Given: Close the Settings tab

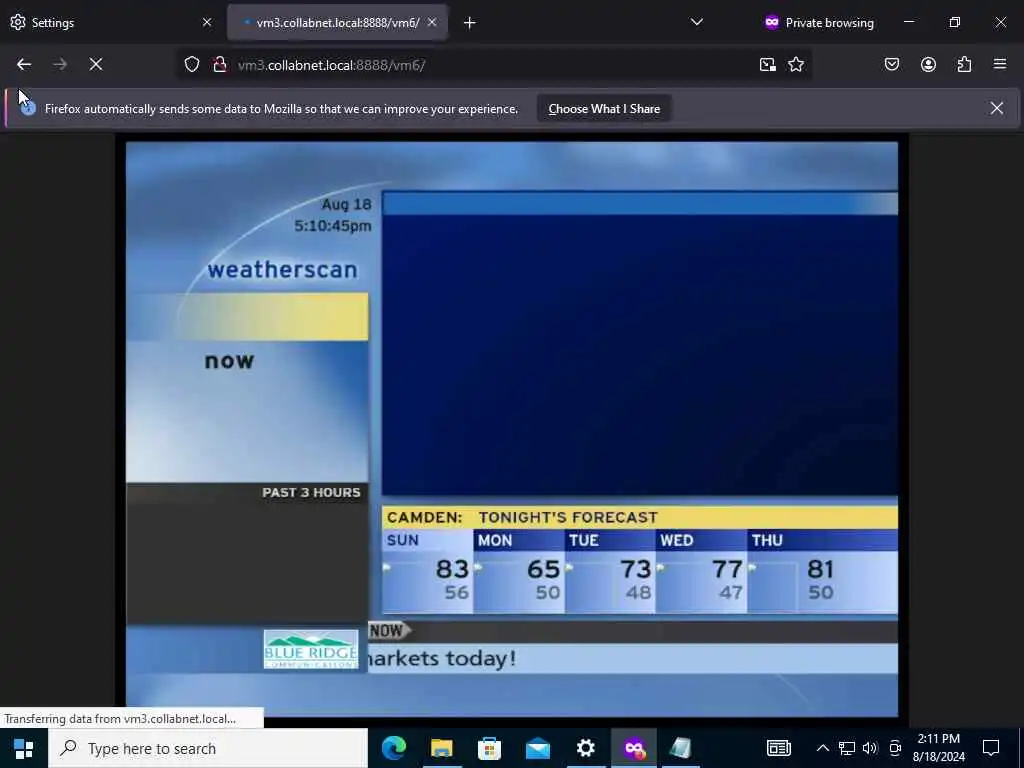Looking at the screenshot, I should pos(207,23).
